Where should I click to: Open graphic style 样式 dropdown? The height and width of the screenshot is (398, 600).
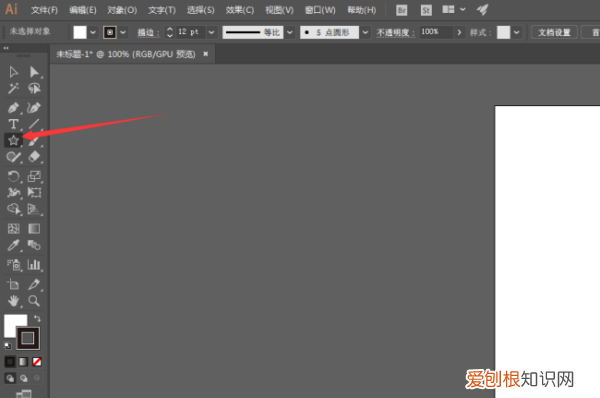click(x=517, y=33)
